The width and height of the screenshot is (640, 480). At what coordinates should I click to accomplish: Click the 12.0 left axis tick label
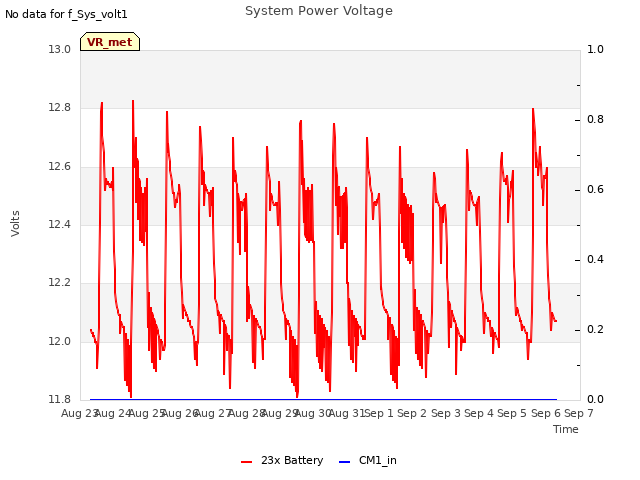tap(60, 341)
